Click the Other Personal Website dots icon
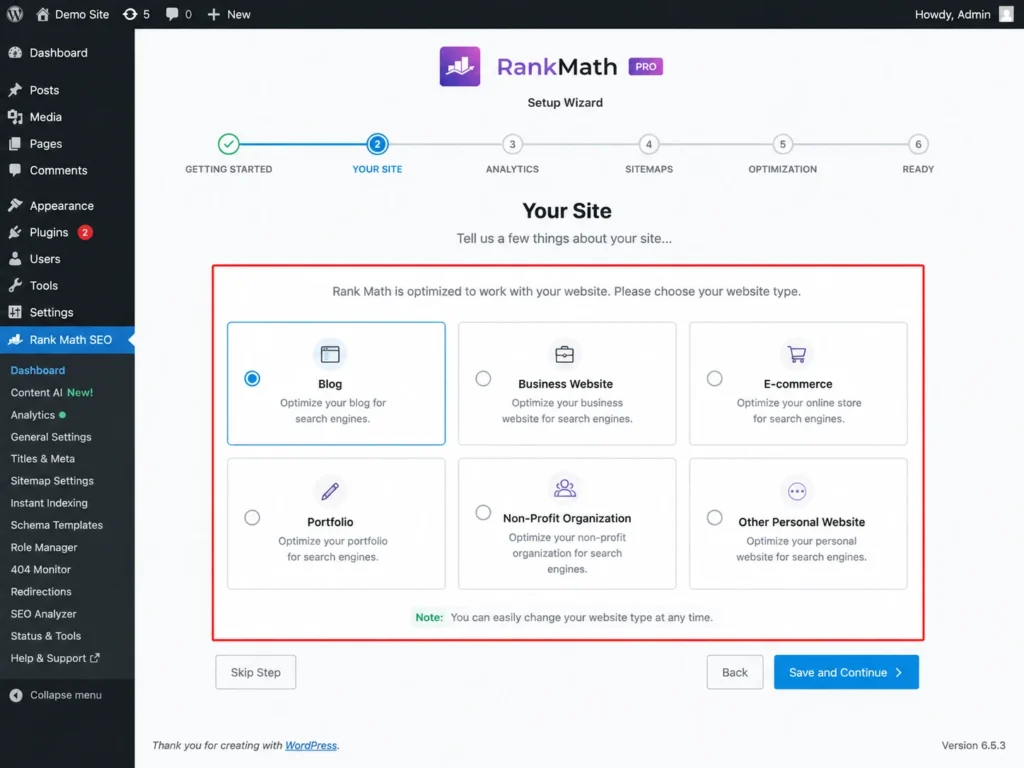This screenshot has height=768, width=1024. [796, 491]
